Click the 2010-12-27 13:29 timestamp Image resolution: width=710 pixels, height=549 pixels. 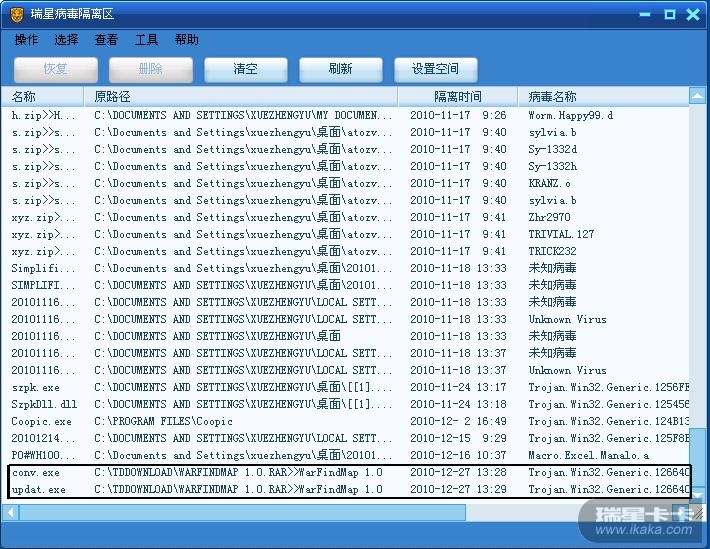pos(458,490)
